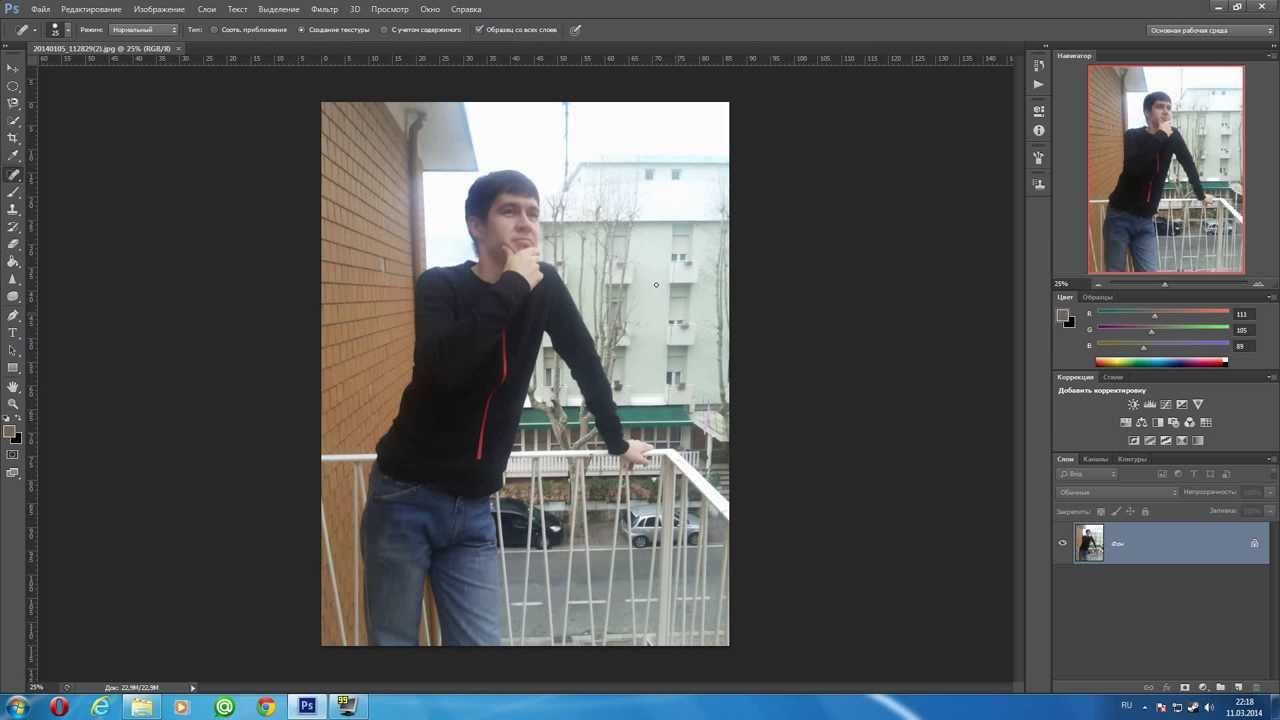The height and width of the screenshot is (720, 1280).
Task: Adjust the R red color slider
Action: (x=1154, y=316)
